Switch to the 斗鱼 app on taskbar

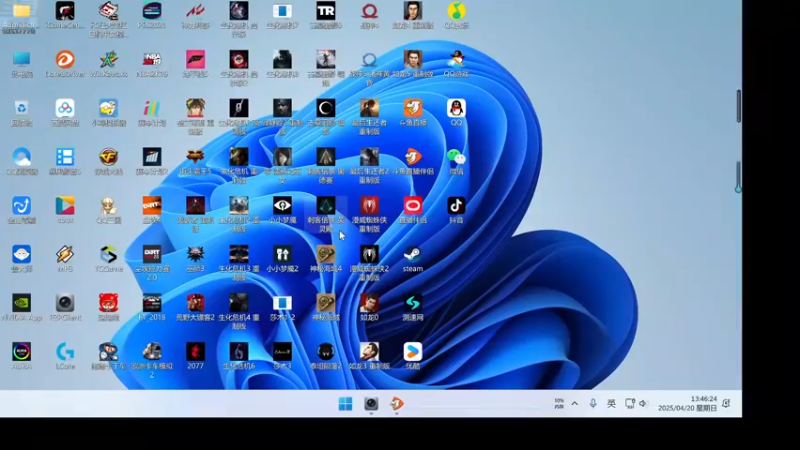point(396,404)
